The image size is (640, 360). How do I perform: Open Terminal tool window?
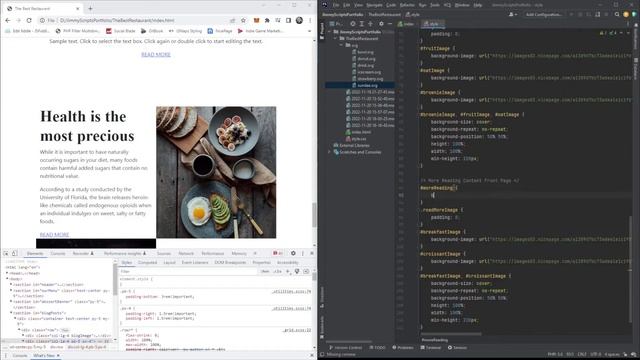point(431,348)
